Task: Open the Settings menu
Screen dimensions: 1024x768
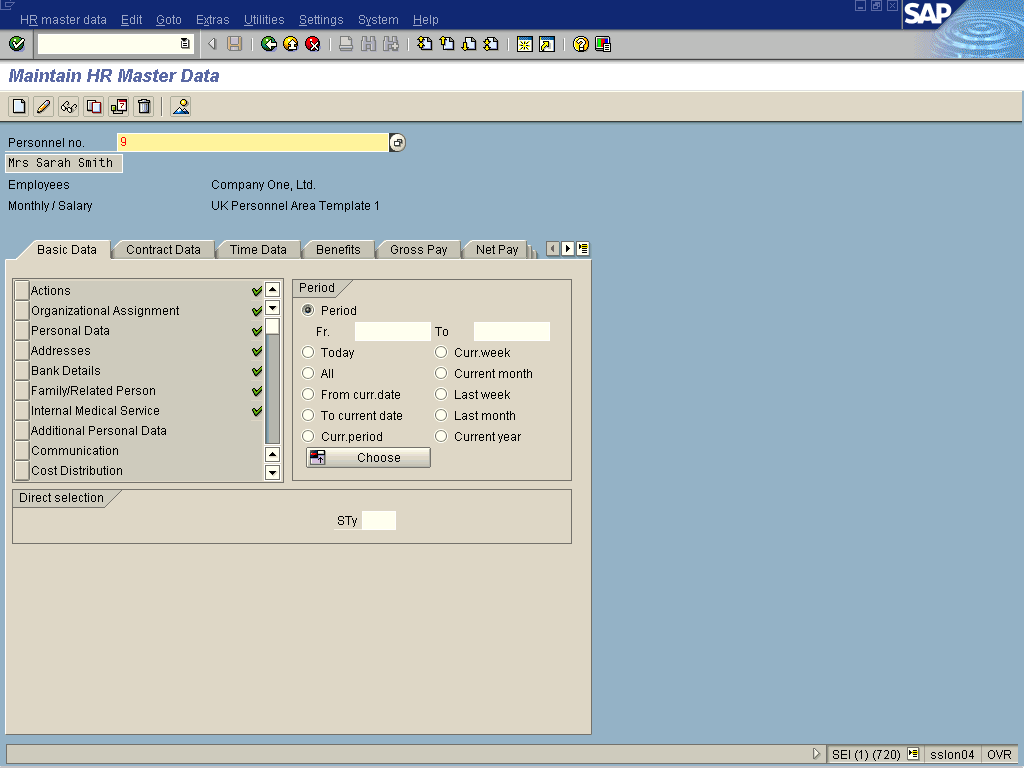Action: pos(321,20)
